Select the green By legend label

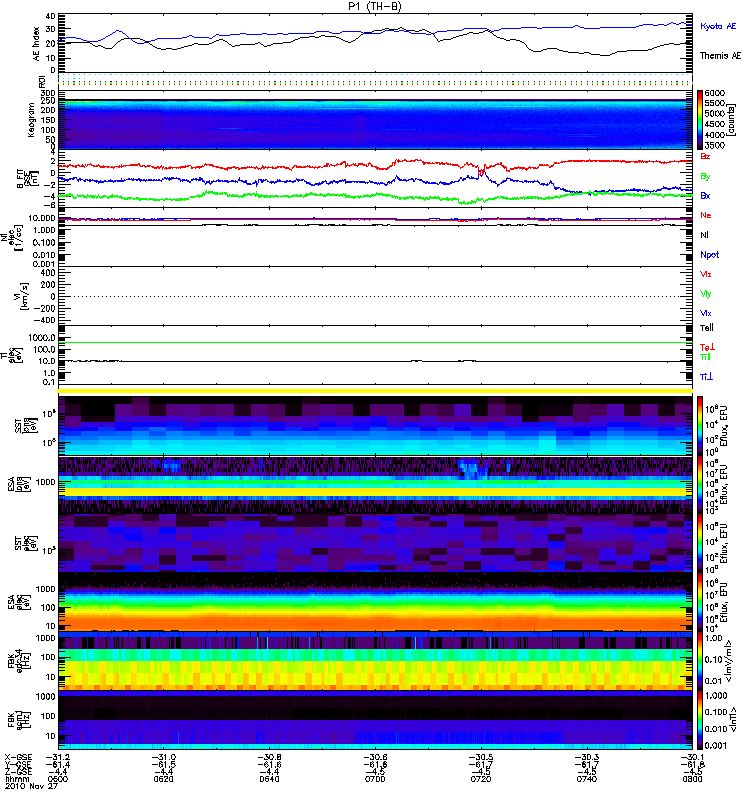[x=705, y=177]
